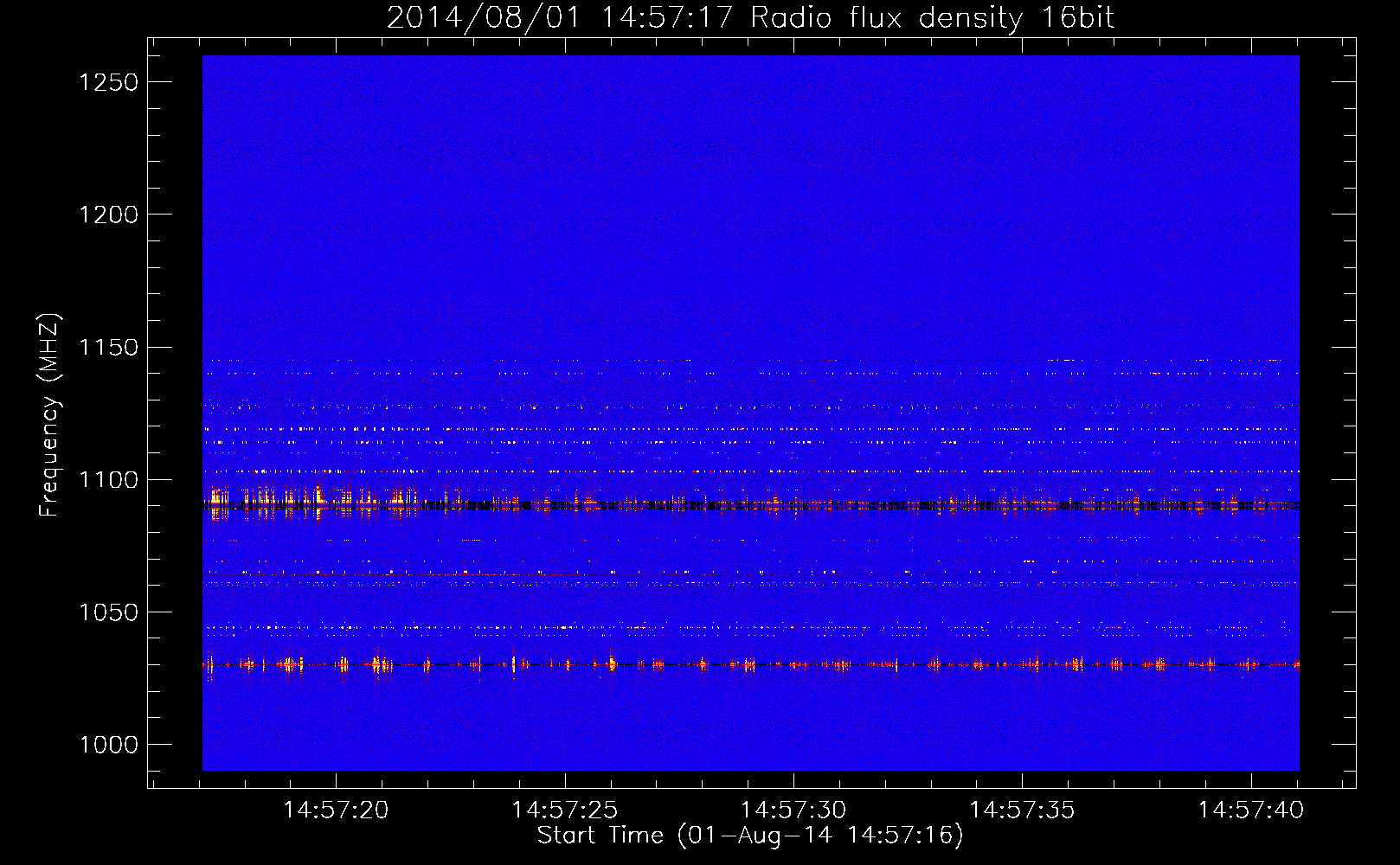Select the 1150 frequency tick label
Screen dimensions: 1400x865
click(x=108, y=348)
